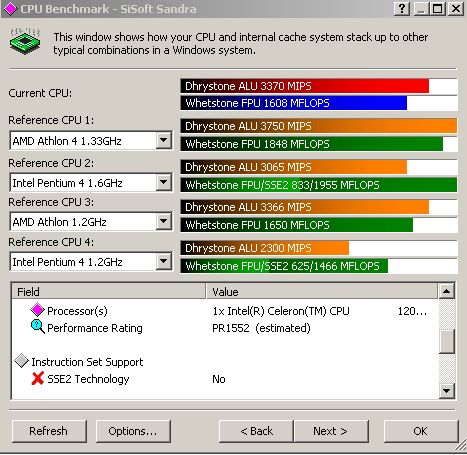Open Reference CPU 2 dropdown arrow
This screenshot has height=455, width=467.
coord(164,182)
